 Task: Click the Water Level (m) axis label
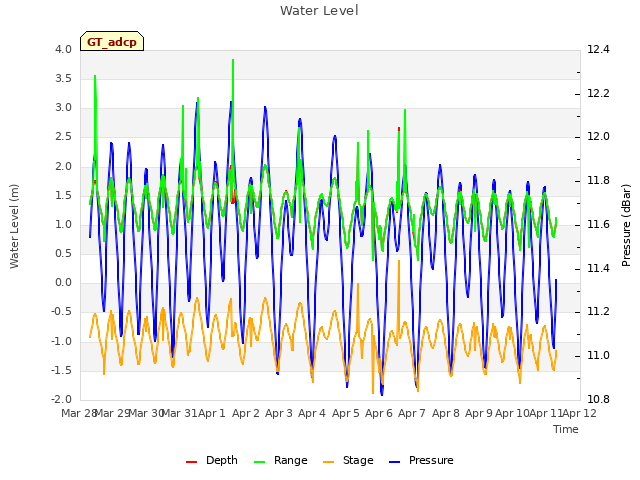(x=14, y=226)
